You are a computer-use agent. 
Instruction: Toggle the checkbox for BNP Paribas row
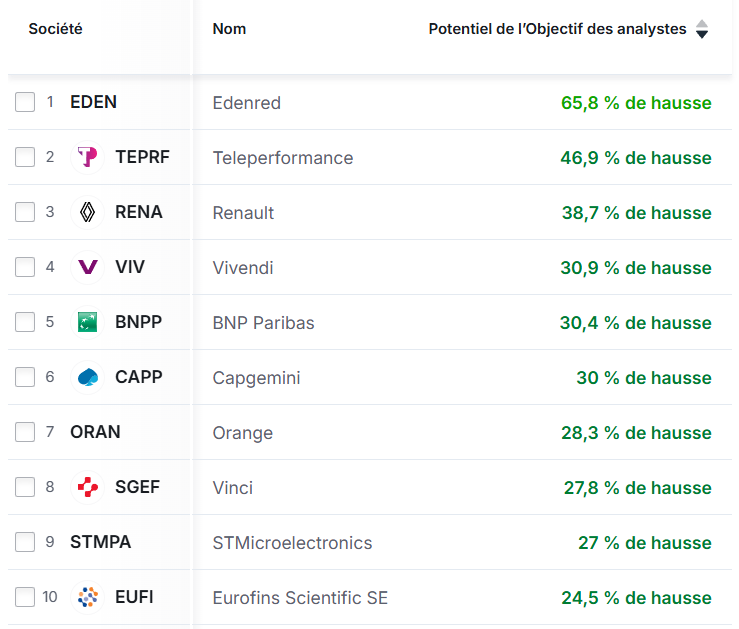[25, 322]
